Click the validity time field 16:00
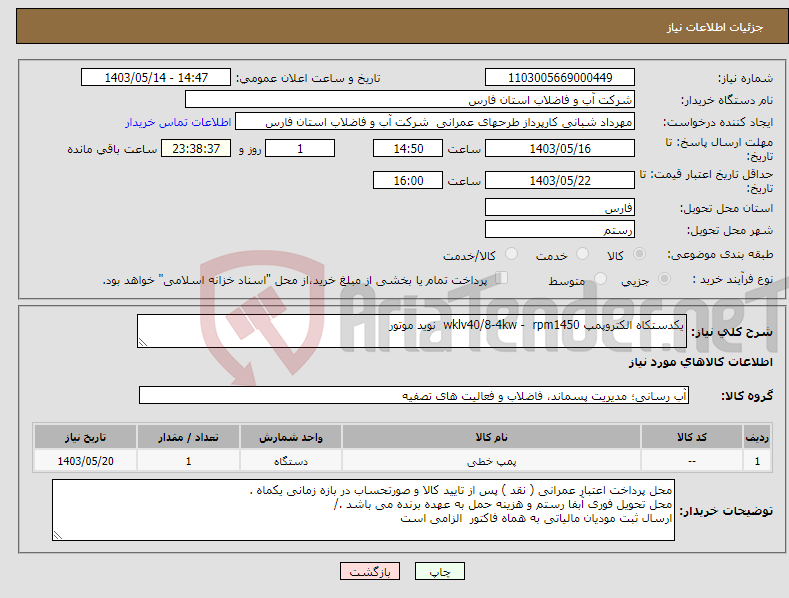The width and height of the screenshot is (789, 598). (408, 180)
